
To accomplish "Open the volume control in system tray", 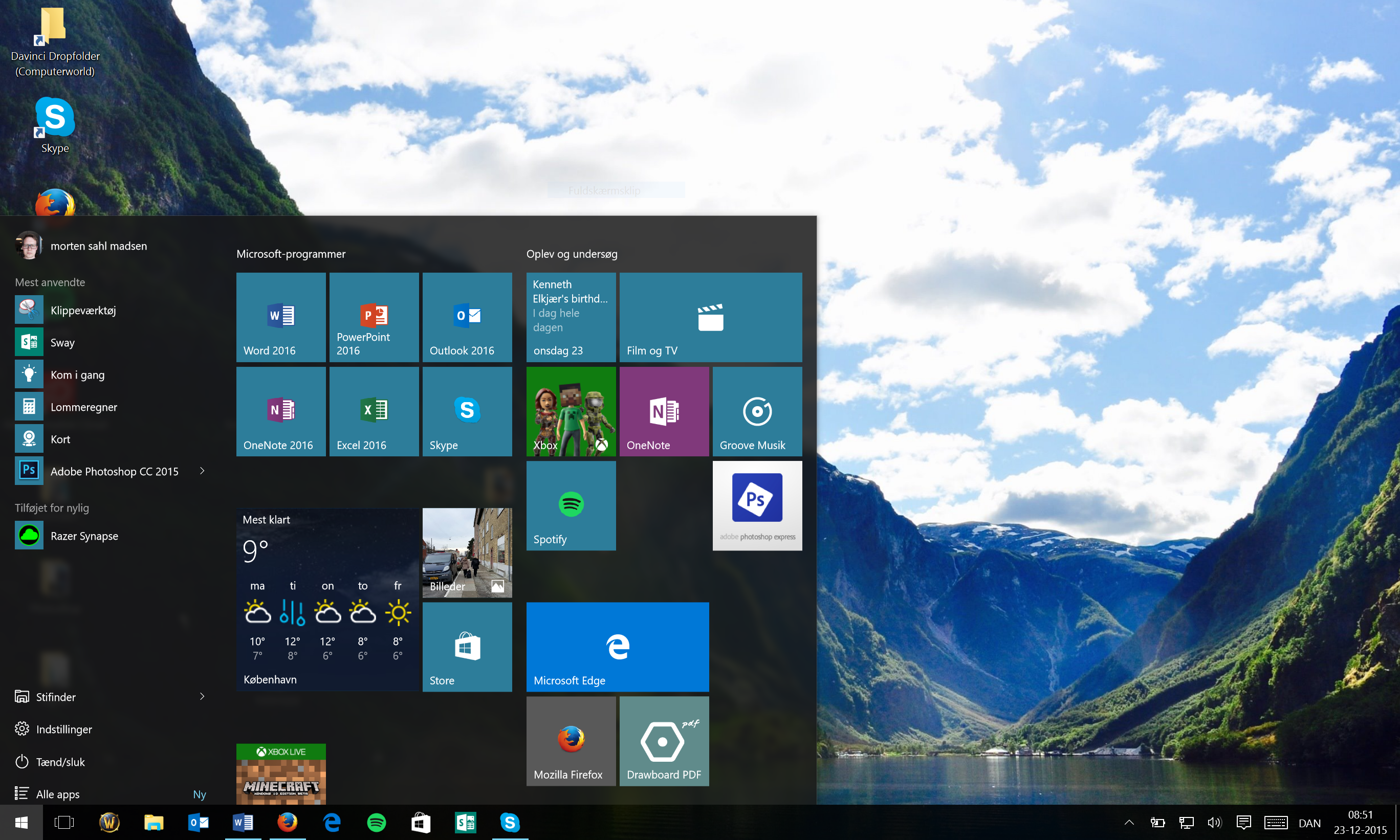I will (x=1214, y=823).
